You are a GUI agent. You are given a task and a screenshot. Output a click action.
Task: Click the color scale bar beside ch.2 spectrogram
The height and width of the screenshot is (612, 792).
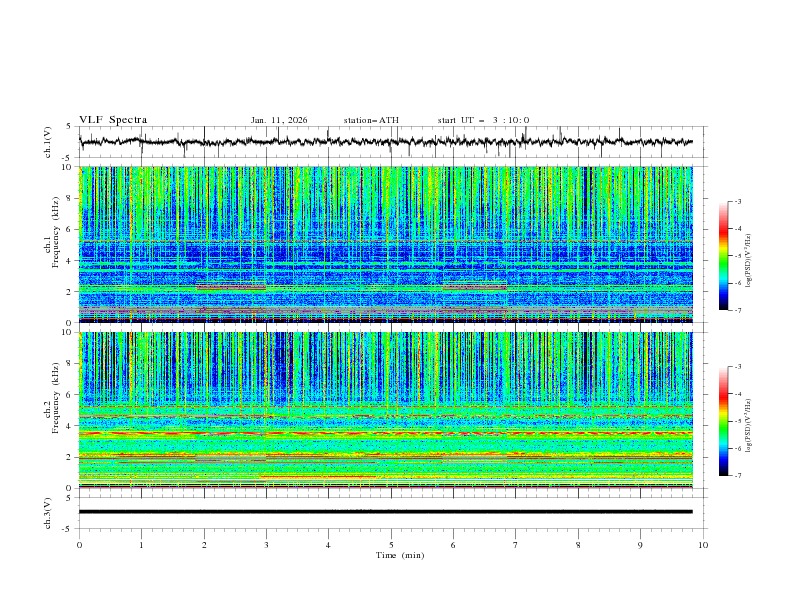coord(723,421)
